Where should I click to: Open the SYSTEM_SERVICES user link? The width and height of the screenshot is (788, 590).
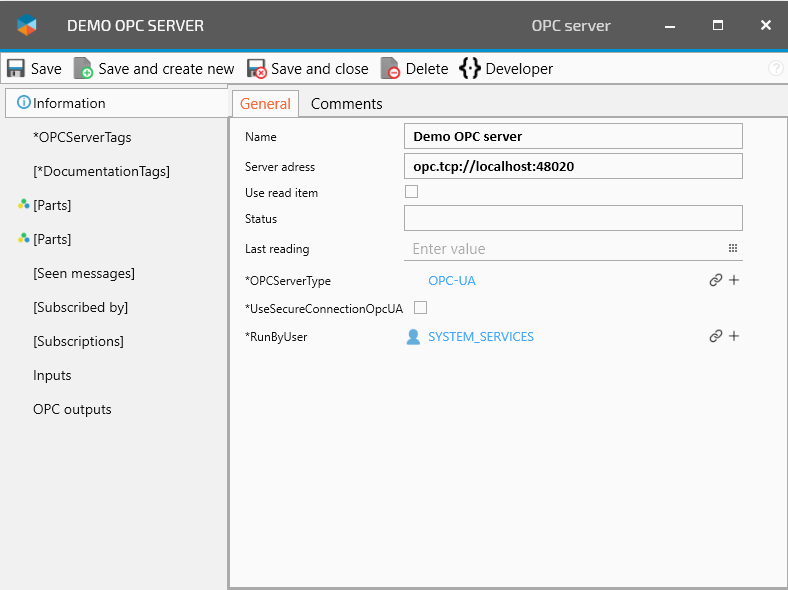pyautogui.click(x=480, y=337)
